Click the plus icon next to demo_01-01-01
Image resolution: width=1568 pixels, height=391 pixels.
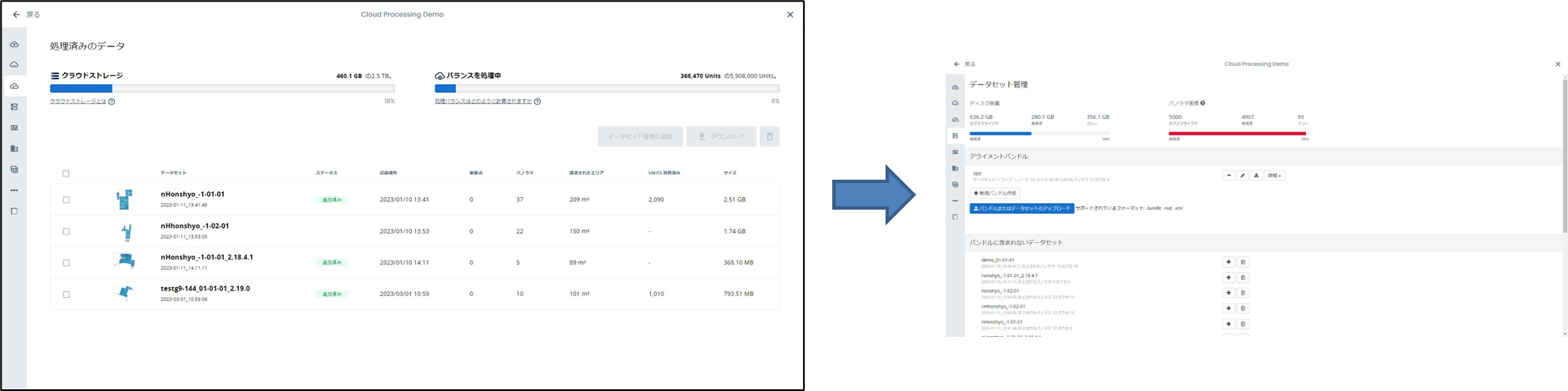pyautogui.click(x=1228, y=262)
